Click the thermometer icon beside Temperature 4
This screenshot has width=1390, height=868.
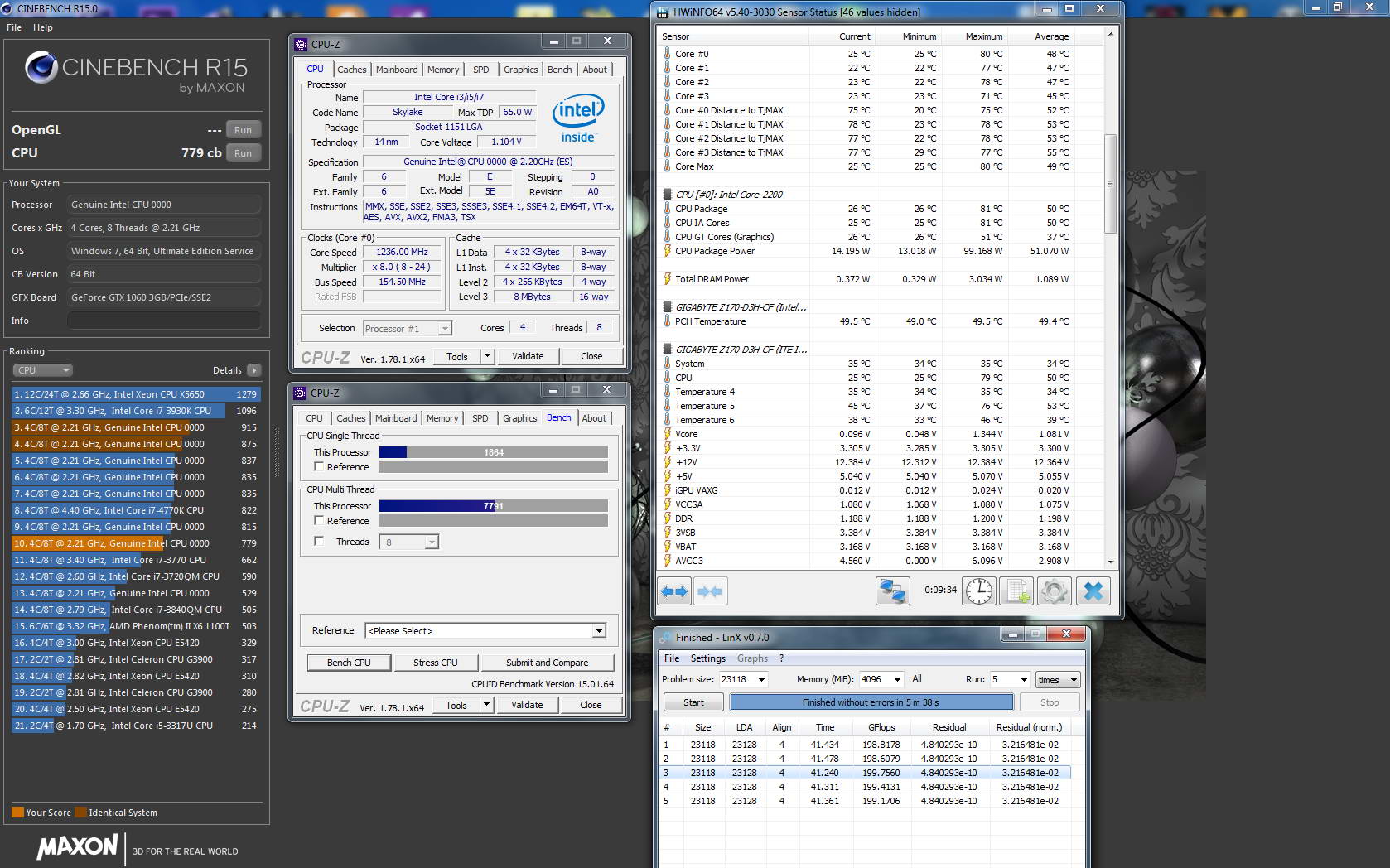click(667, 392)
